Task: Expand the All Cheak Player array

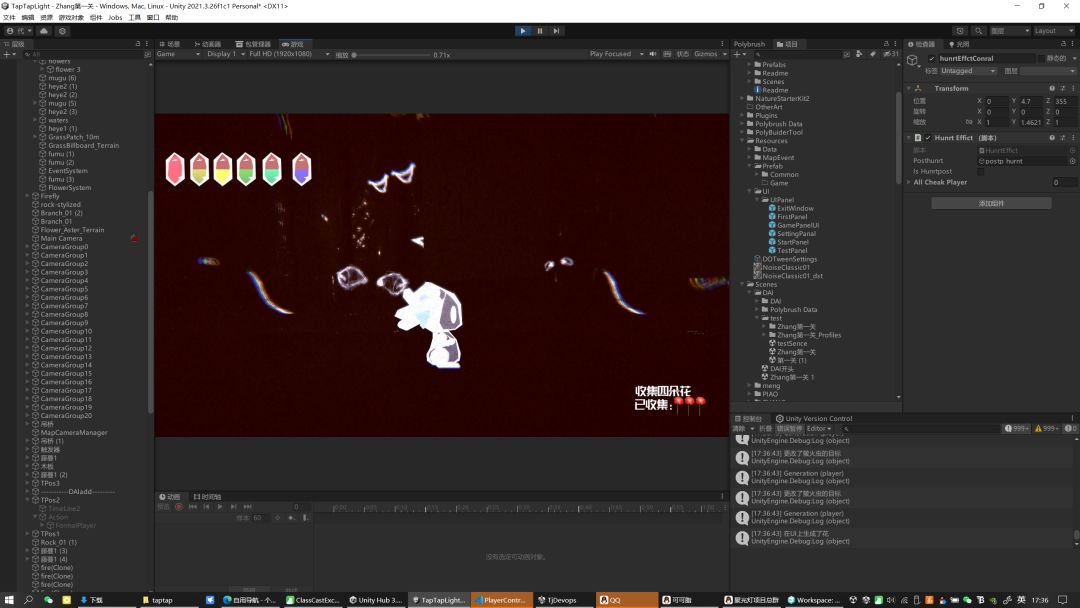Action: coord(909,183)
